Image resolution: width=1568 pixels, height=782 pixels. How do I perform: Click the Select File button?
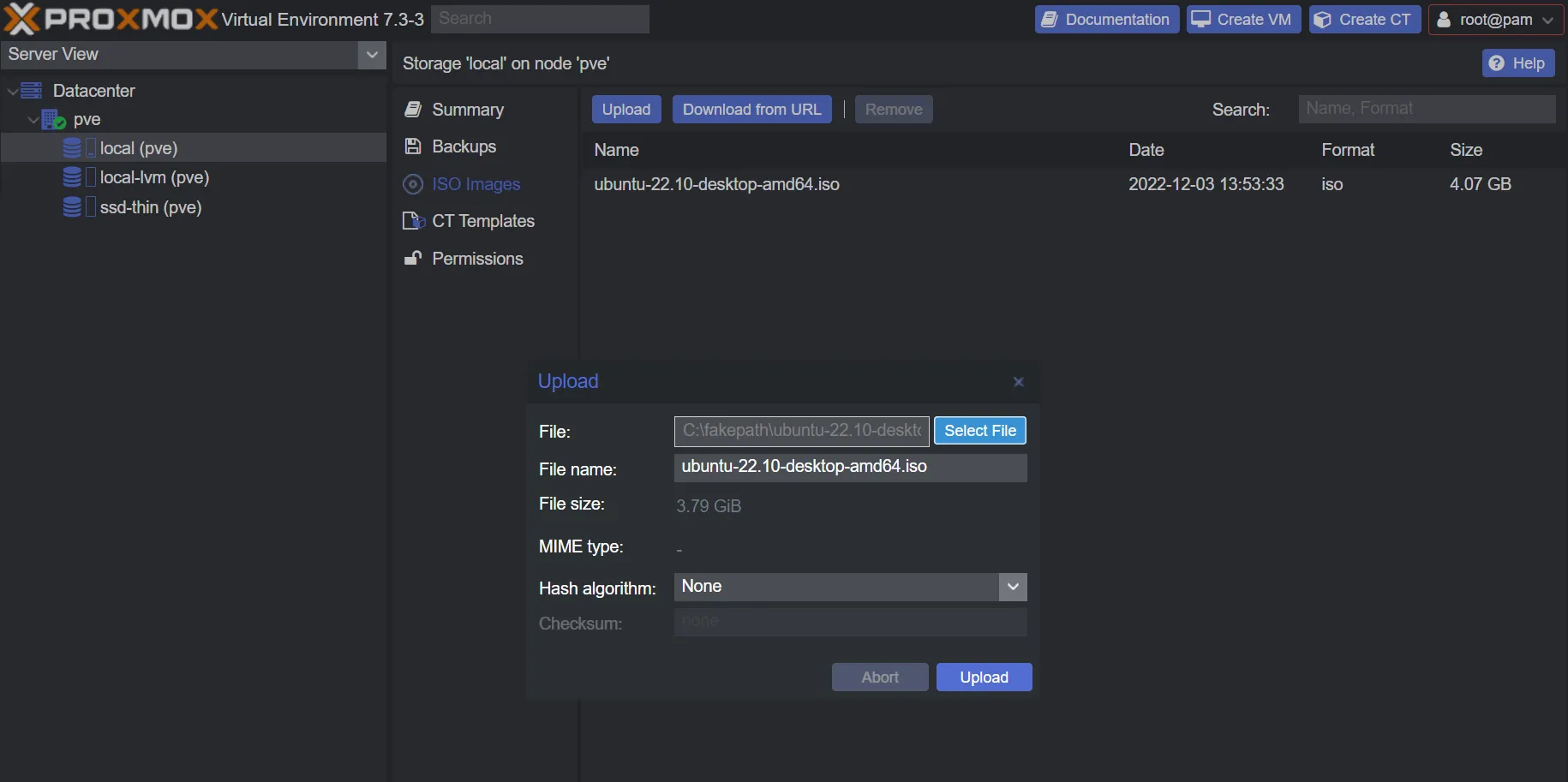pos(979,431)
